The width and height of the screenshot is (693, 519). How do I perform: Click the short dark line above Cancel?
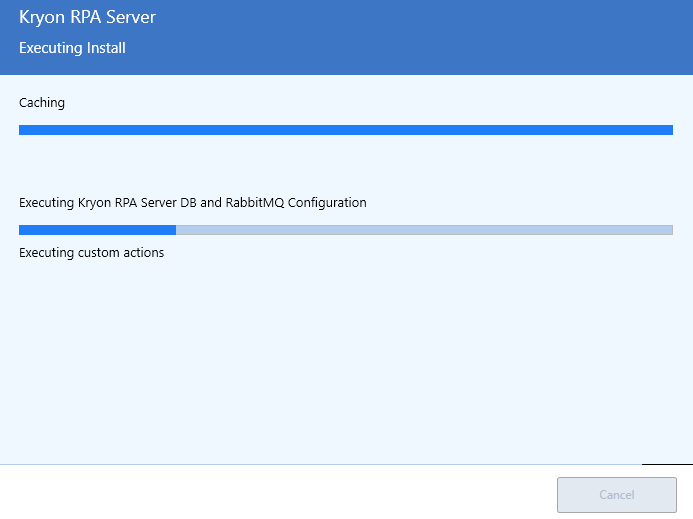coord(667,465)
